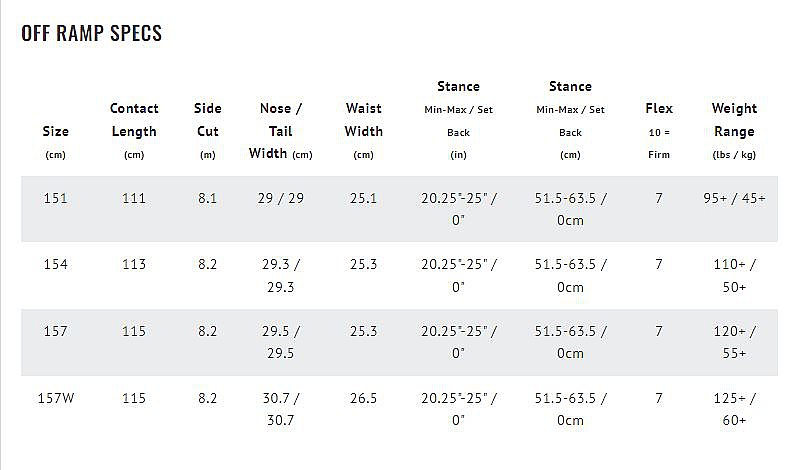Select the 151 size cell
785x470 pixels.
coord(56,198)
